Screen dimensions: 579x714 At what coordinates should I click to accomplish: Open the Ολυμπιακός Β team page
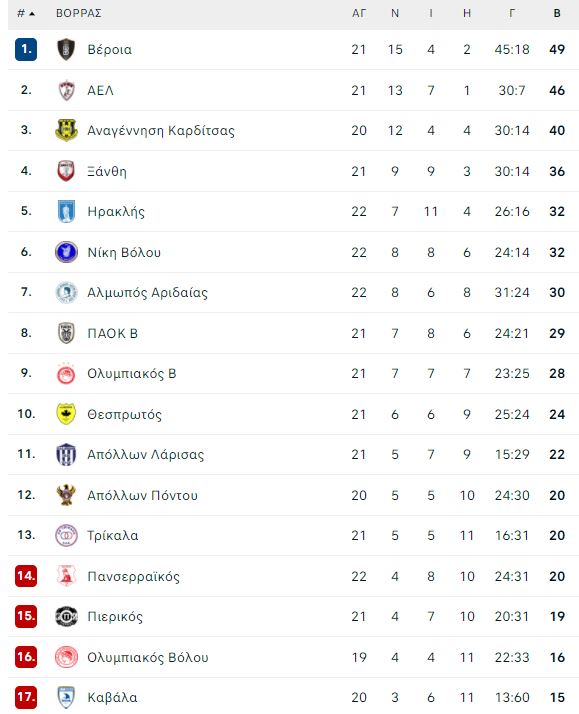point(132,373)
